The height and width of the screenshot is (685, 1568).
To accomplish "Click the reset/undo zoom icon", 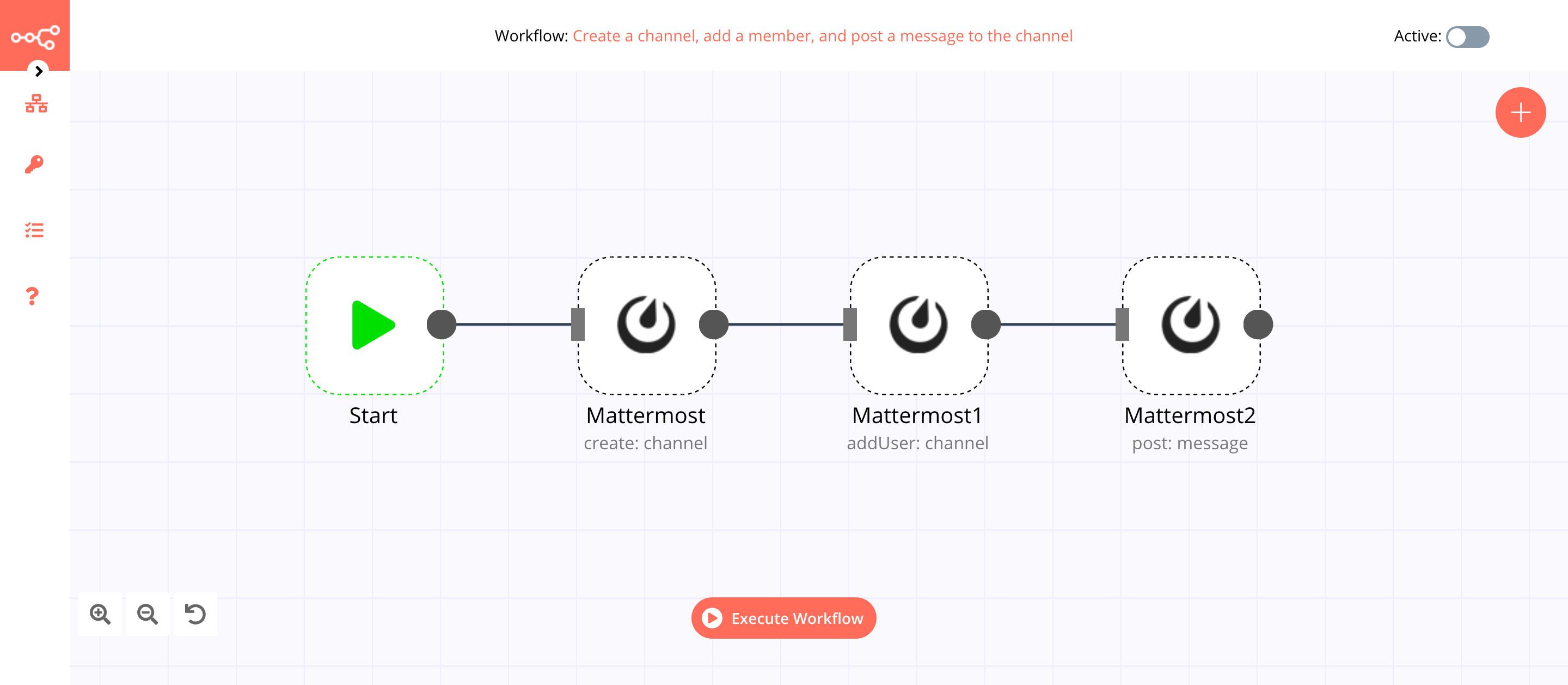I will tap(195, 614).
